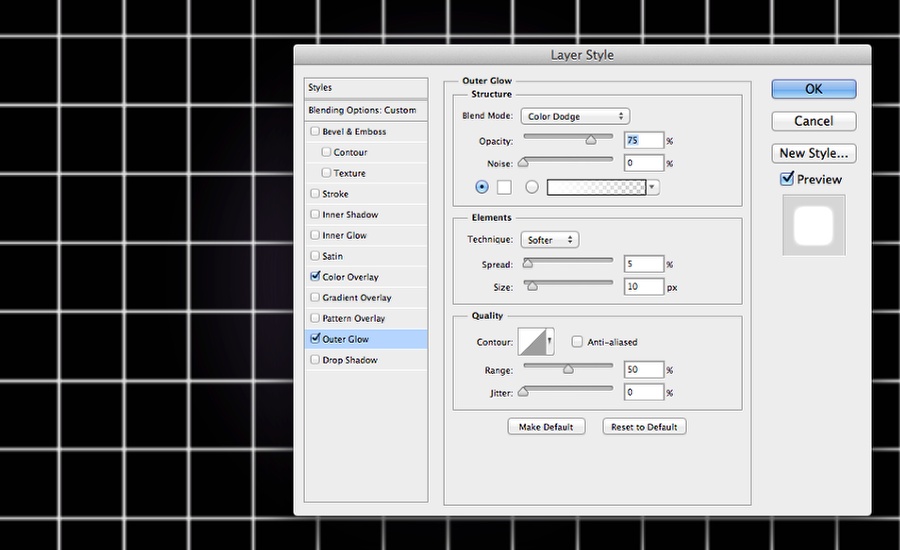900x550 pixels.
Task: Click the Spread value field
Action: [x=643, y=264]
